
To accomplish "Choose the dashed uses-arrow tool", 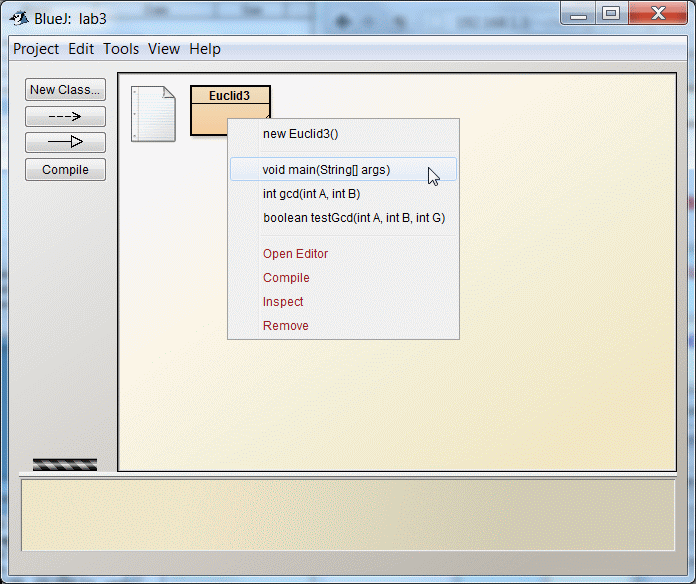I will point(65,116).
